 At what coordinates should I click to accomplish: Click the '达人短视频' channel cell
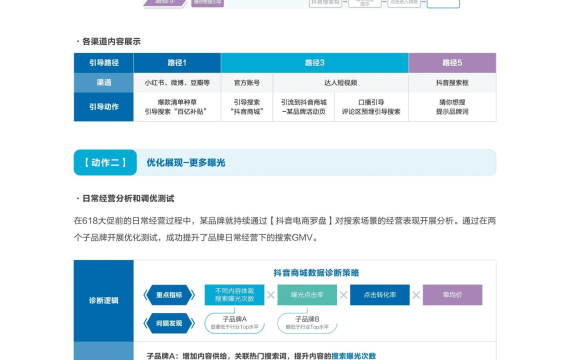coord(340,83)
